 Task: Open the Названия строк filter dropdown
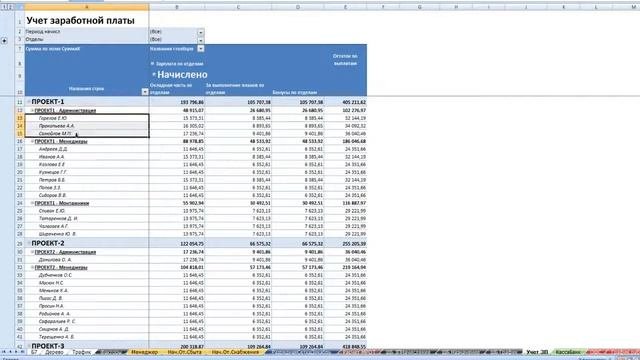coord(145,92)
